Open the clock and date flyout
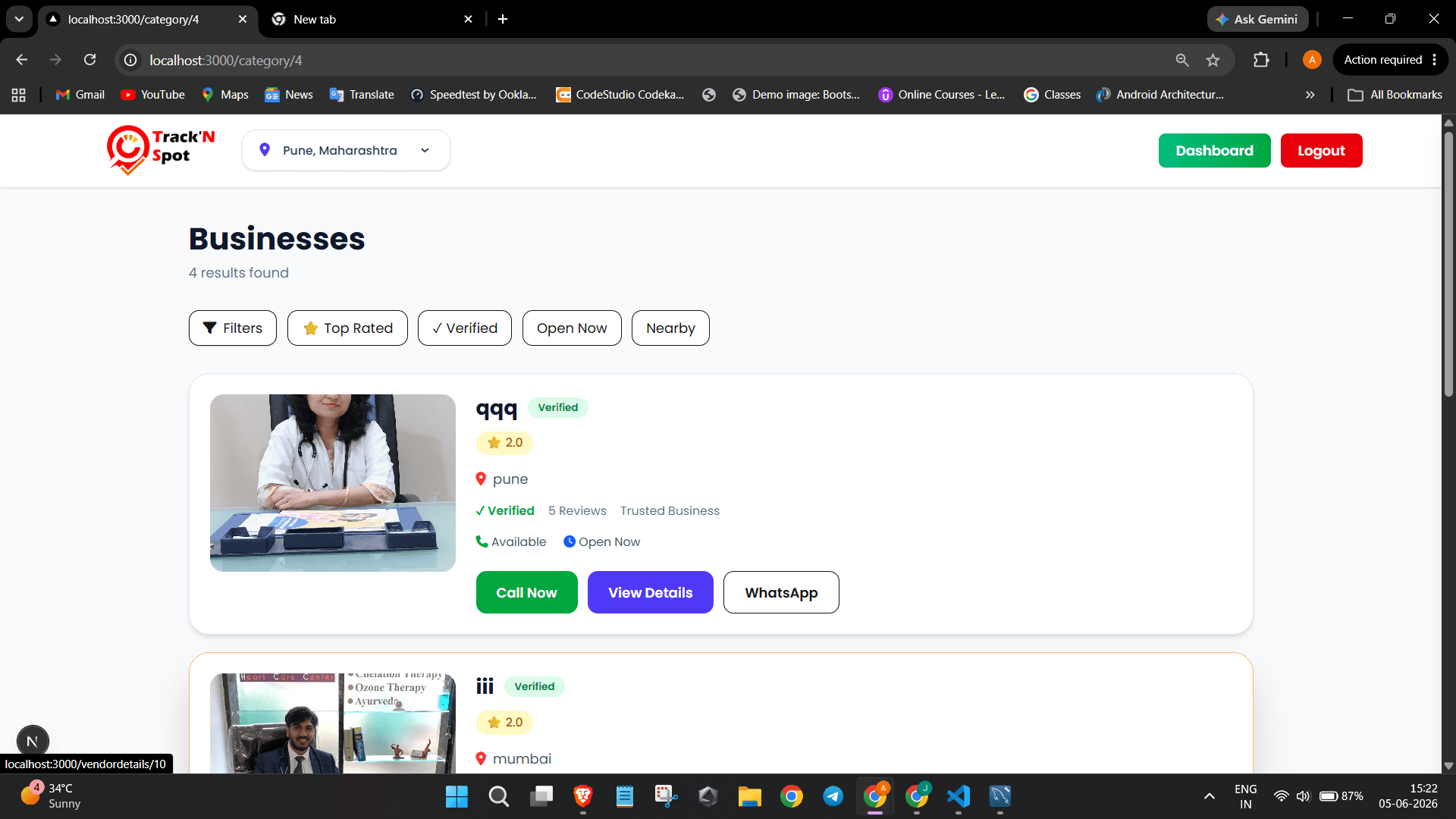Screen dimensions: 1456x819 pos(1408,796)
